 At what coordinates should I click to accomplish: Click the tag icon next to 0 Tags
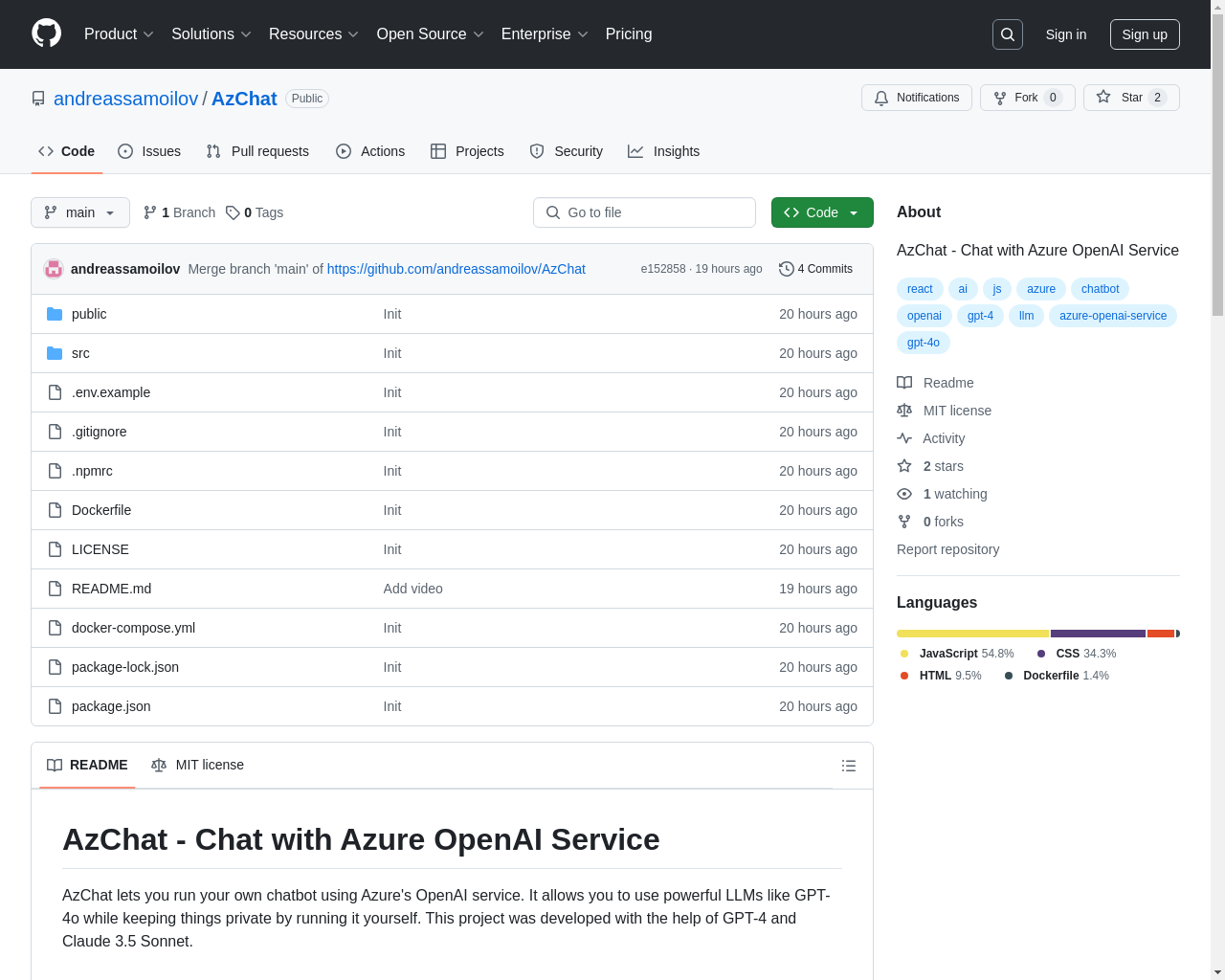233,212
